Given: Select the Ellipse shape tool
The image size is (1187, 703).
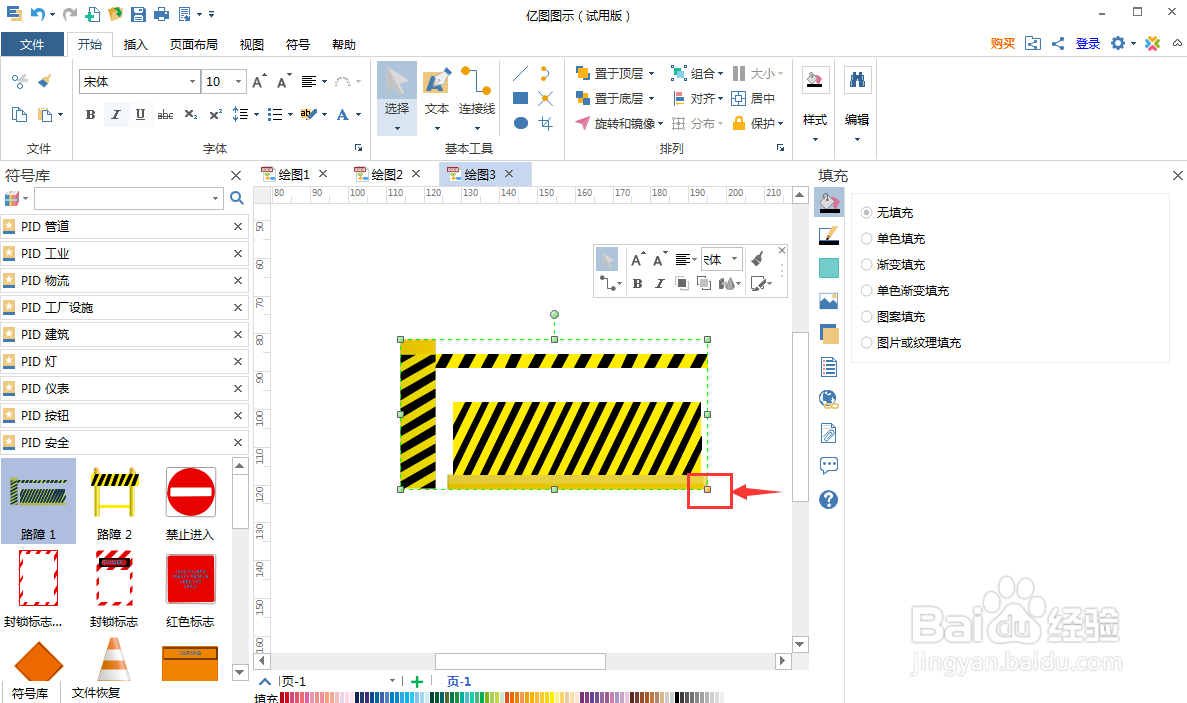Looking at the screenshot, I should tap(520, 123).
